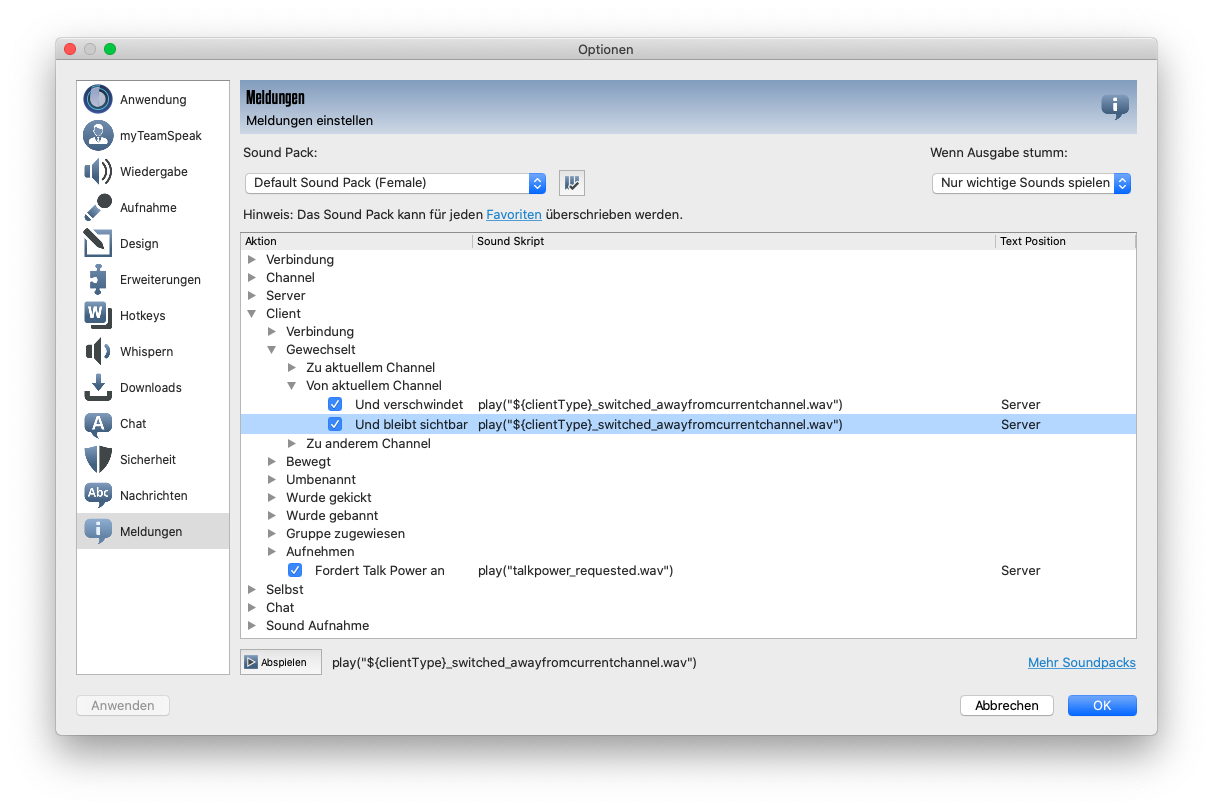Expand the 'Wurde gekickt' tree node

point(272,498)
